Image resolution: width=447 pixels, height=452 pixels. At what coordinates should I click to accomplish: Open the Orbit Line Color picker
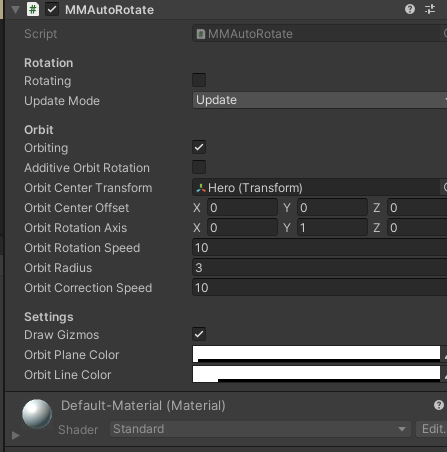(x=316, y=374)
